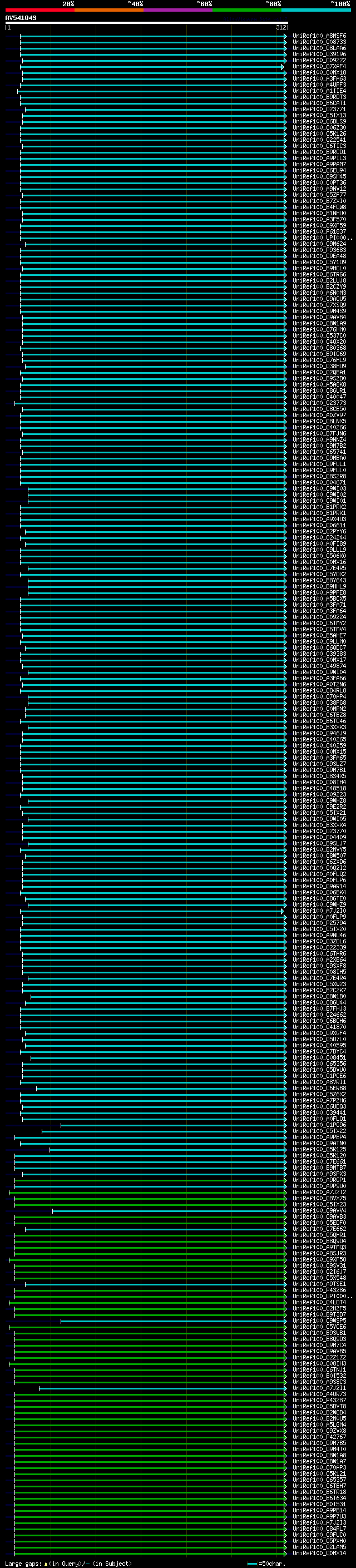The width and height of the screenshot is (356, 1568).
Task: Click the UniRef100_C6TIC3 label
Action: pyautogui.click(x=319, y=146)
